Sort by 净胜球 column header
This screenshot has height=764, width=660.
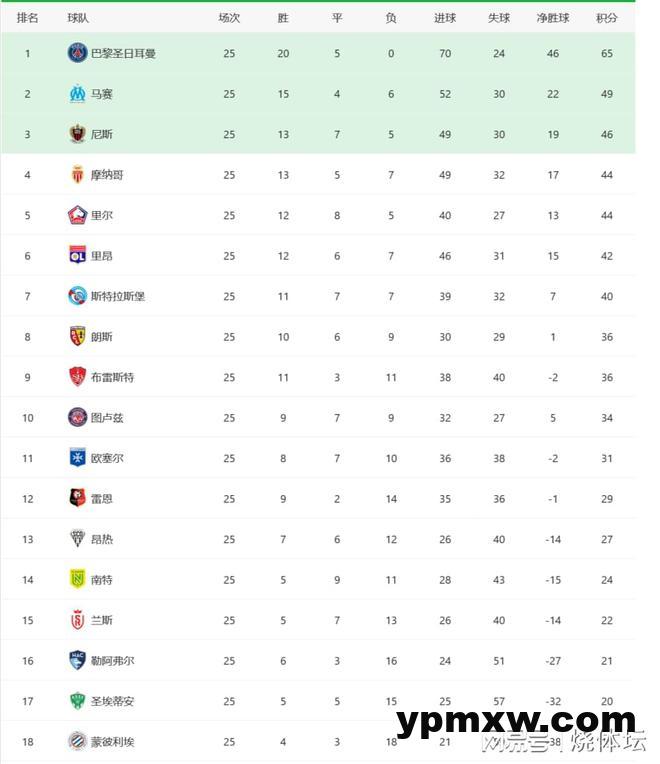552,18
